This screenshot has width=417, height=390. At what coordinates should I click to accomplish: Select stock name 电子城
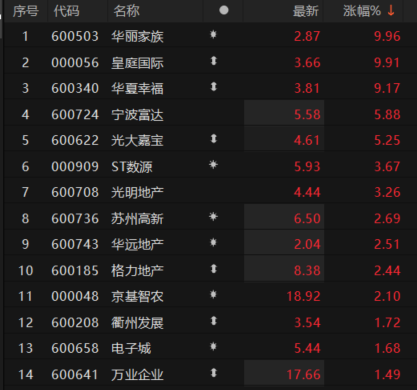tap(131, 348)
